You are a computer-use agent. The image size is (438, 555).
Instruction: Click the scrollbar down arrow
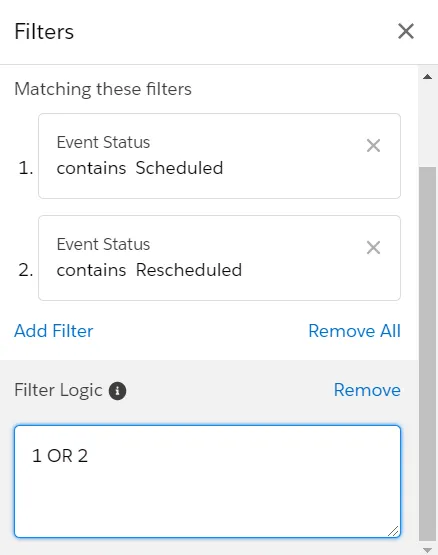point(427,550)
